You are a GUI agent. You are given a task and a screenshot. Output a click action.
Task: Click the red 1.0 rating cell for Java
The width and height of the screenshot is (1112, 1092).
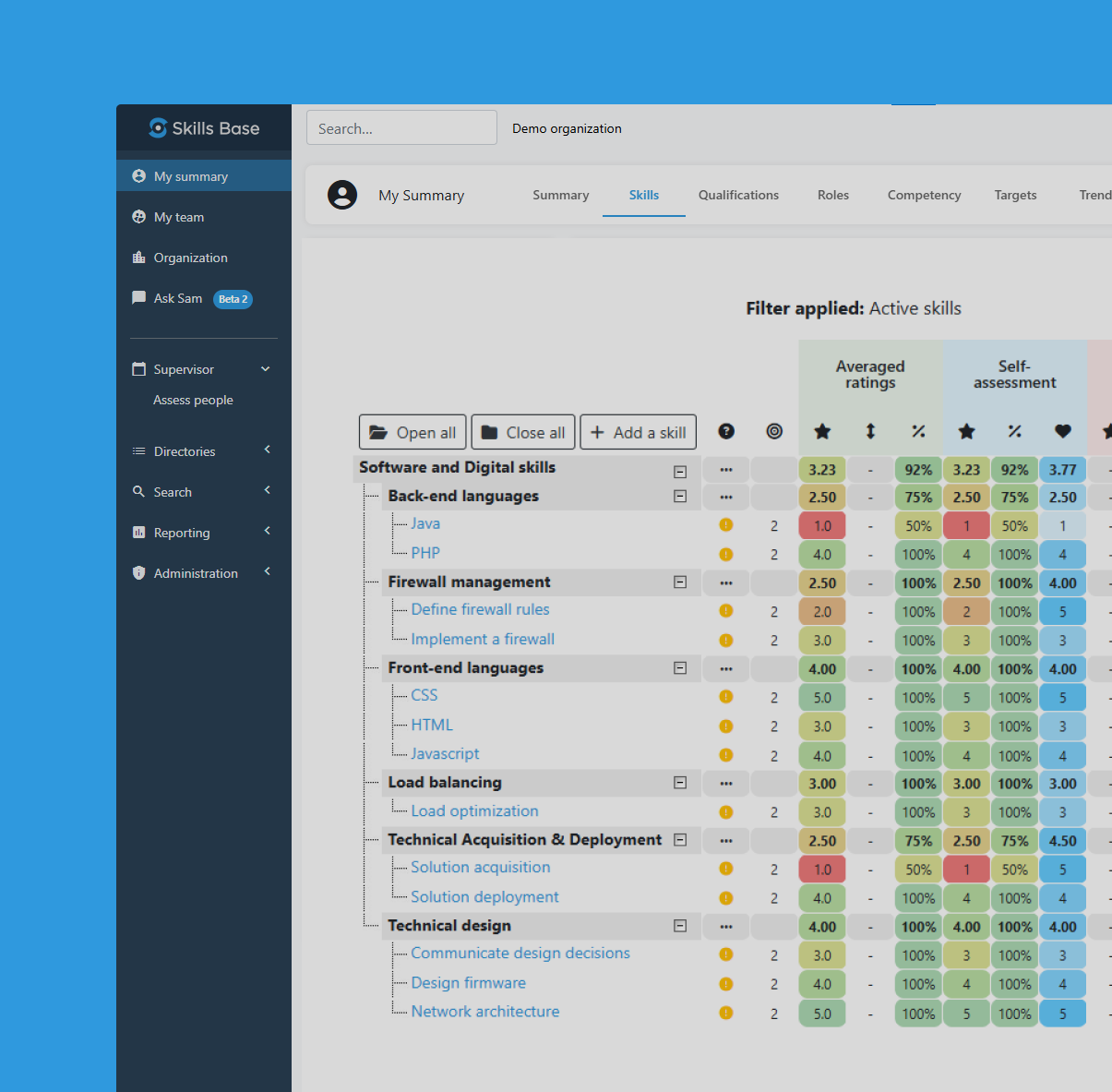(x=822, y=525)
